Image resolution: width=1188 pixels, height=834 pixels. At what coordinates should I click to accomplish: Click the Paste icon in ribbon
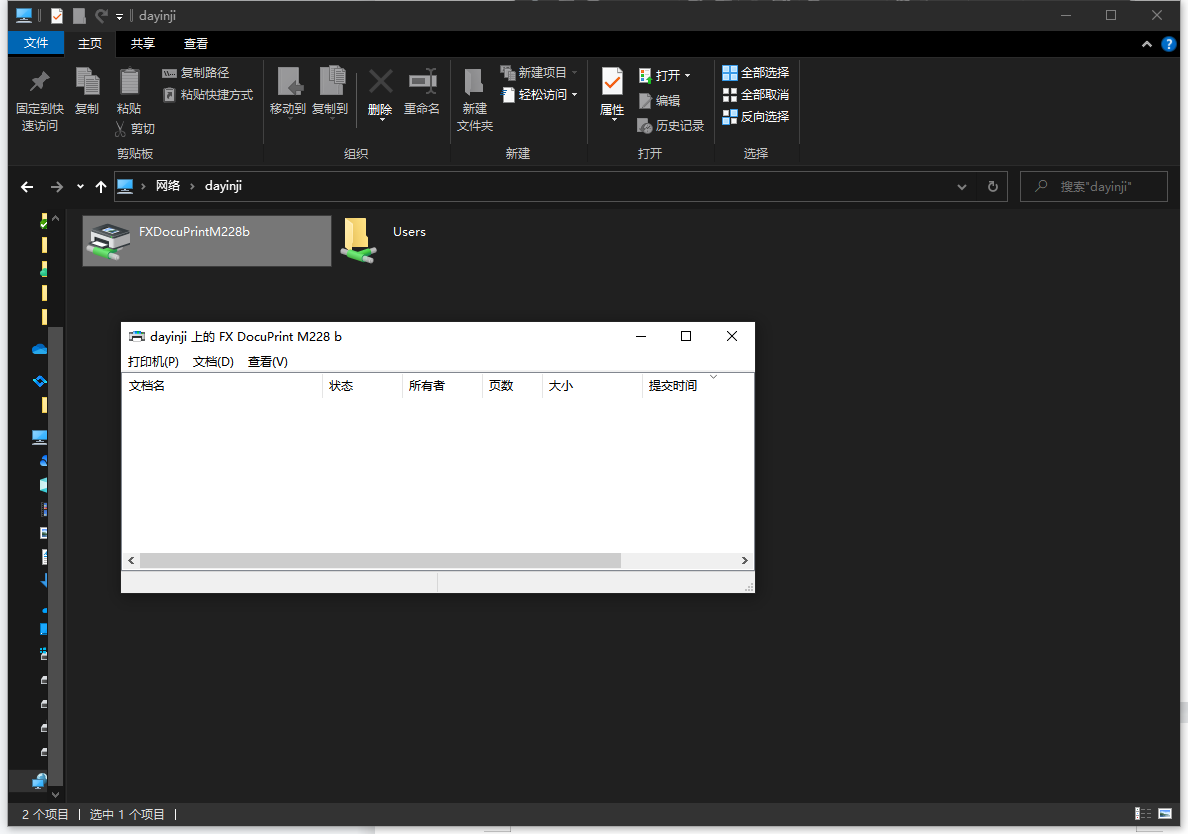130,82
